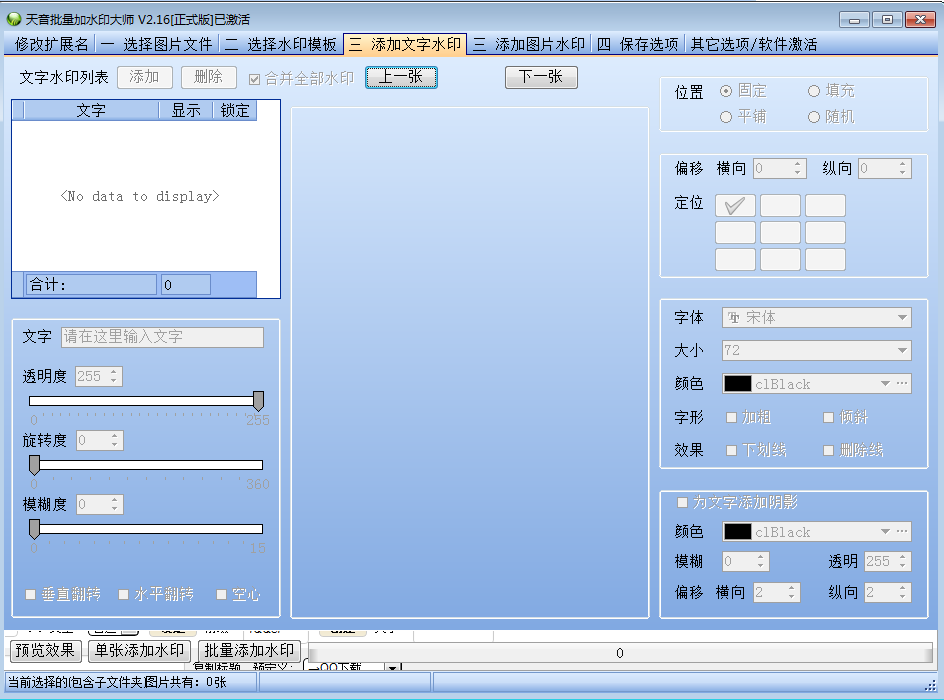Enable shadow for text checkbox

tap(683, 503)
